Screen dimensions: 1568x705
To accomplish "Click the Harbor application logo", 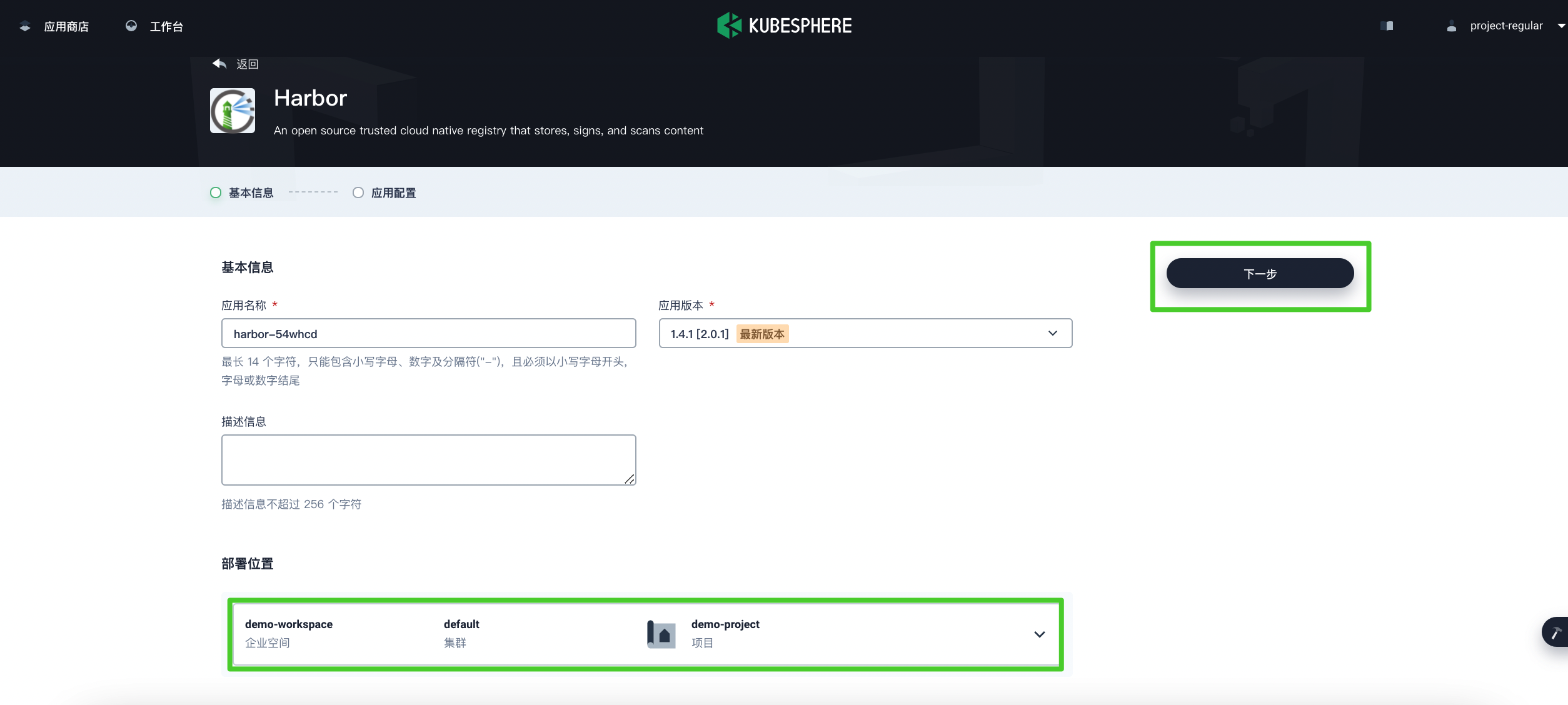I will point(232,110).
